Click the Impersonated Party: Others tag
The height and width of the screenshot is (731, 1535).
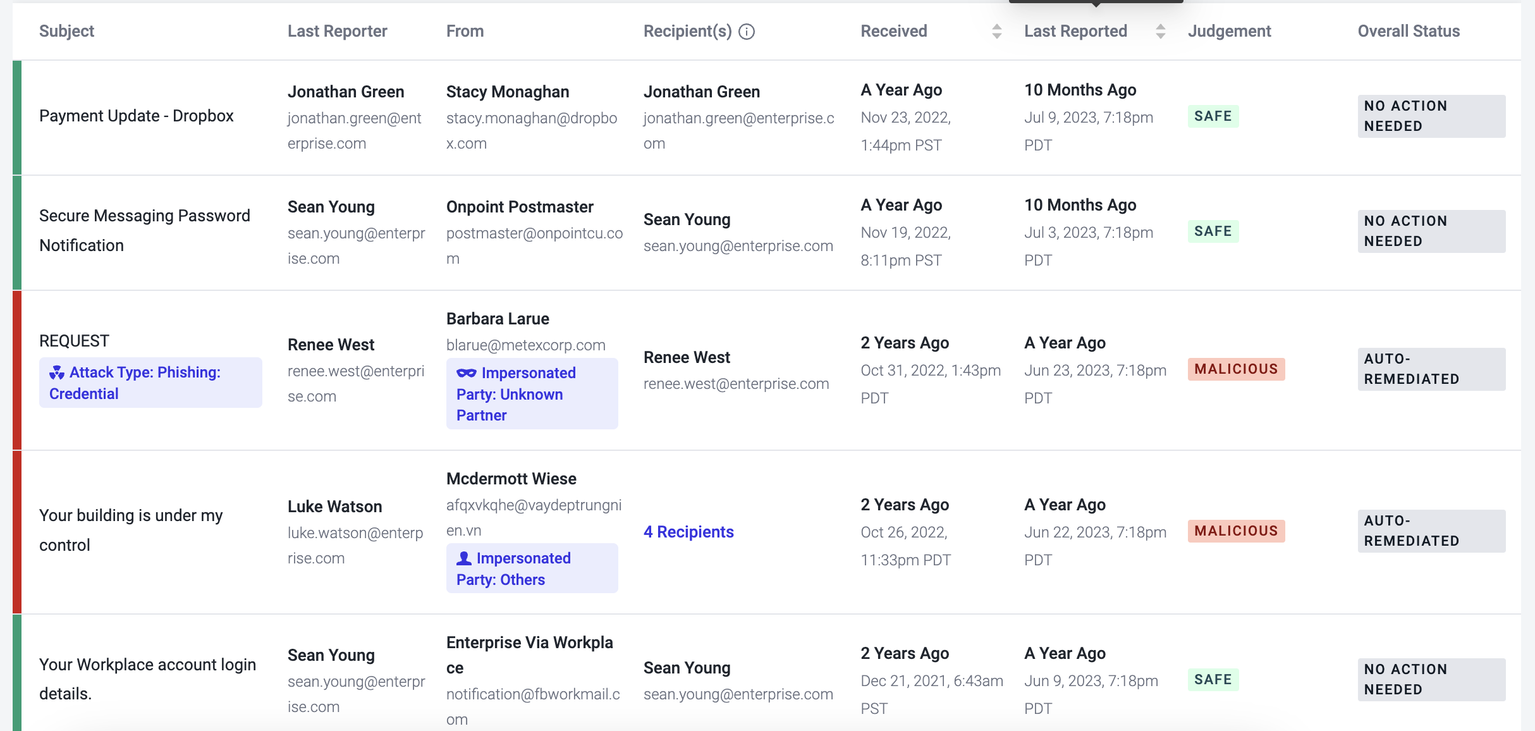pos(531,569)
